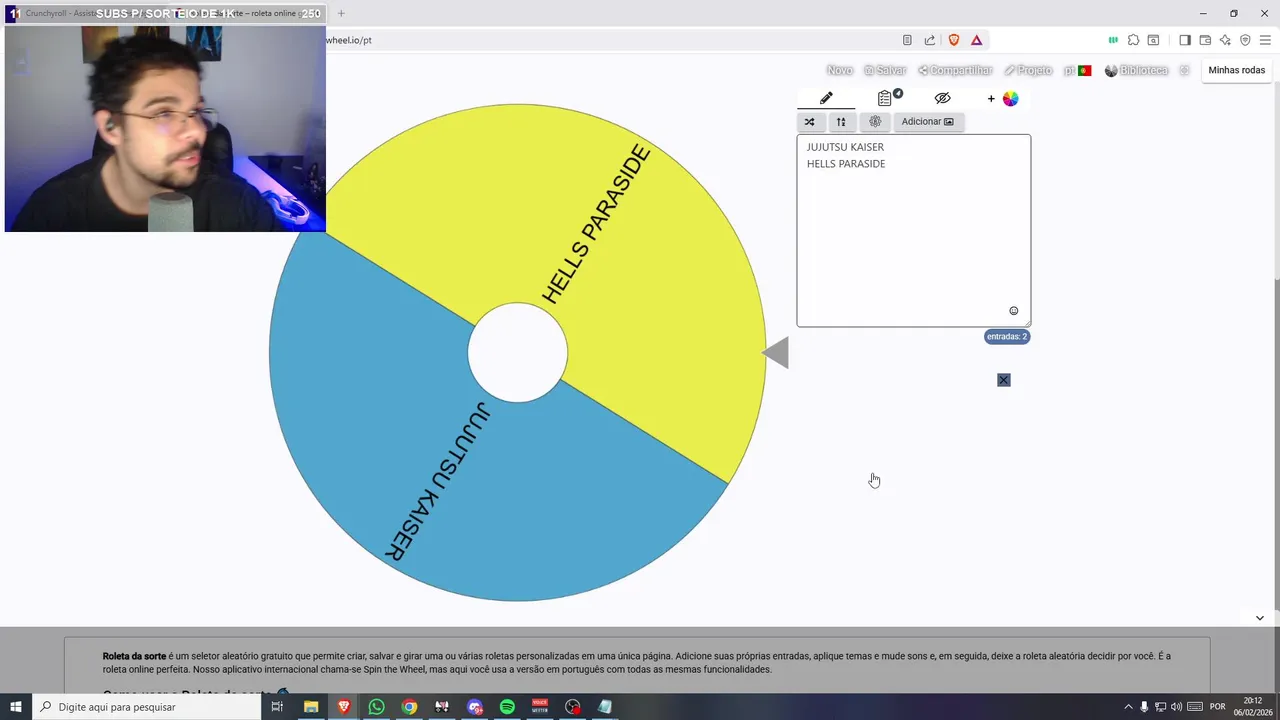Open Voicemeeter from the taskbar
1280x720 pixels.
pos(540,707)
